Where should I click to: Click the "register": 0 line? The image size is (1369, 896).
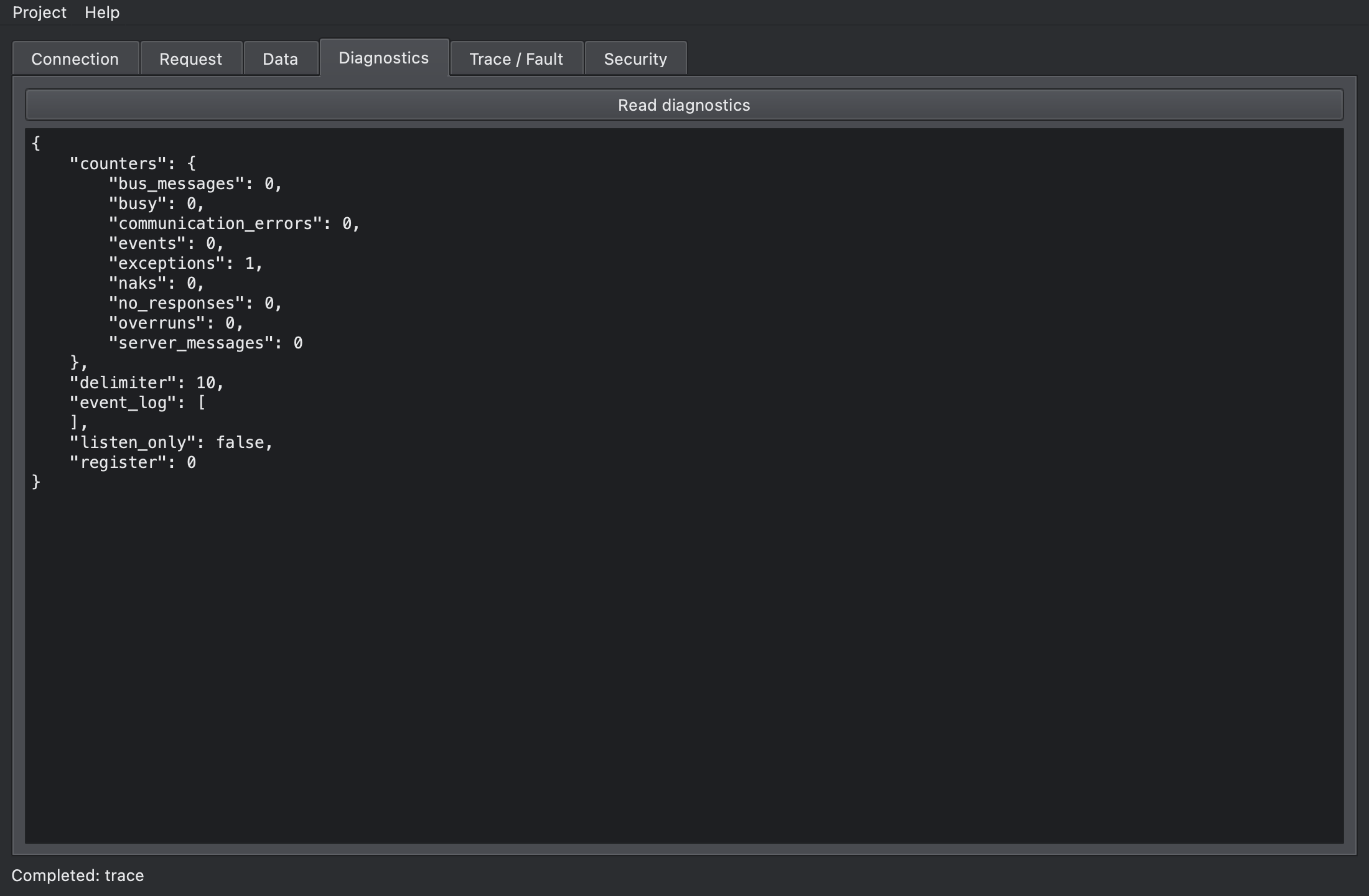click(x=133, y=462)
